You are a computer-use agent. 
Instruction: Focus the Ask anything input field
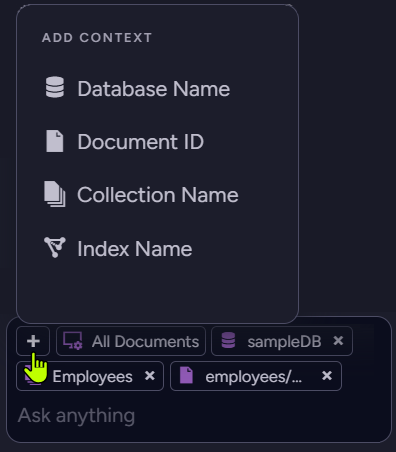(199, 416)
